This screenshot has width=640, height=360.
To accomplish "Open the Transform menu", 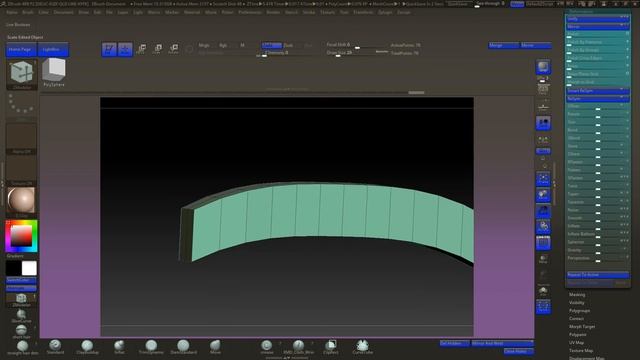I will (363, 12).
